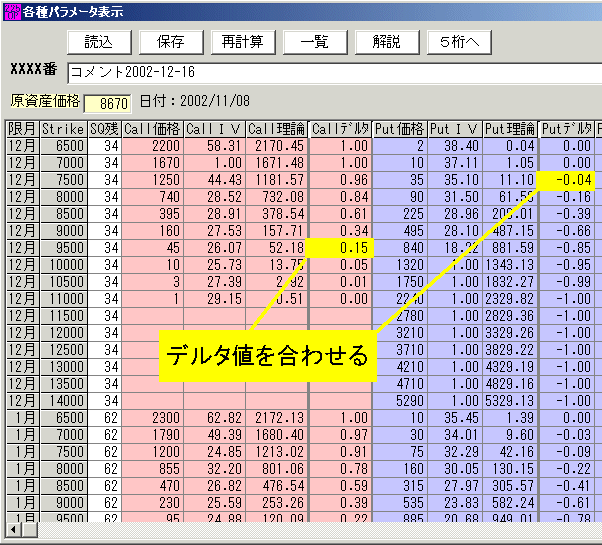Click the SQ残 column header
602x545 pixels.
pos(105,129)
